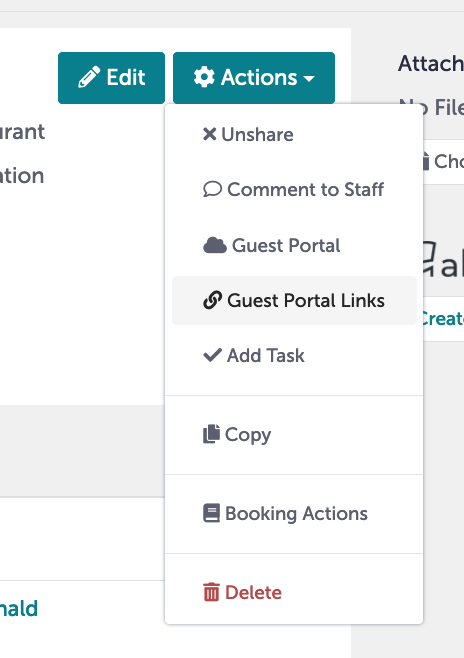464x658 pixels.
Task: Click the X icon beside Unshare
Action: pos(209,134)
